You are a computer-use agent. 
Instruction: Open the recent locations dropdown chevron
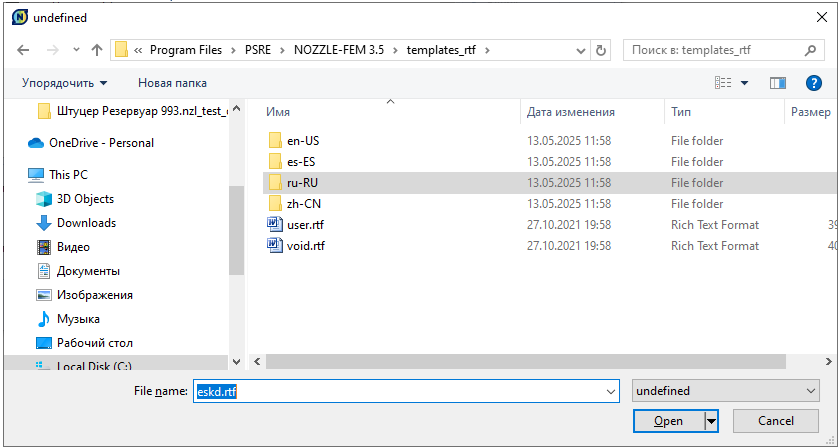[x=76, y=50]
